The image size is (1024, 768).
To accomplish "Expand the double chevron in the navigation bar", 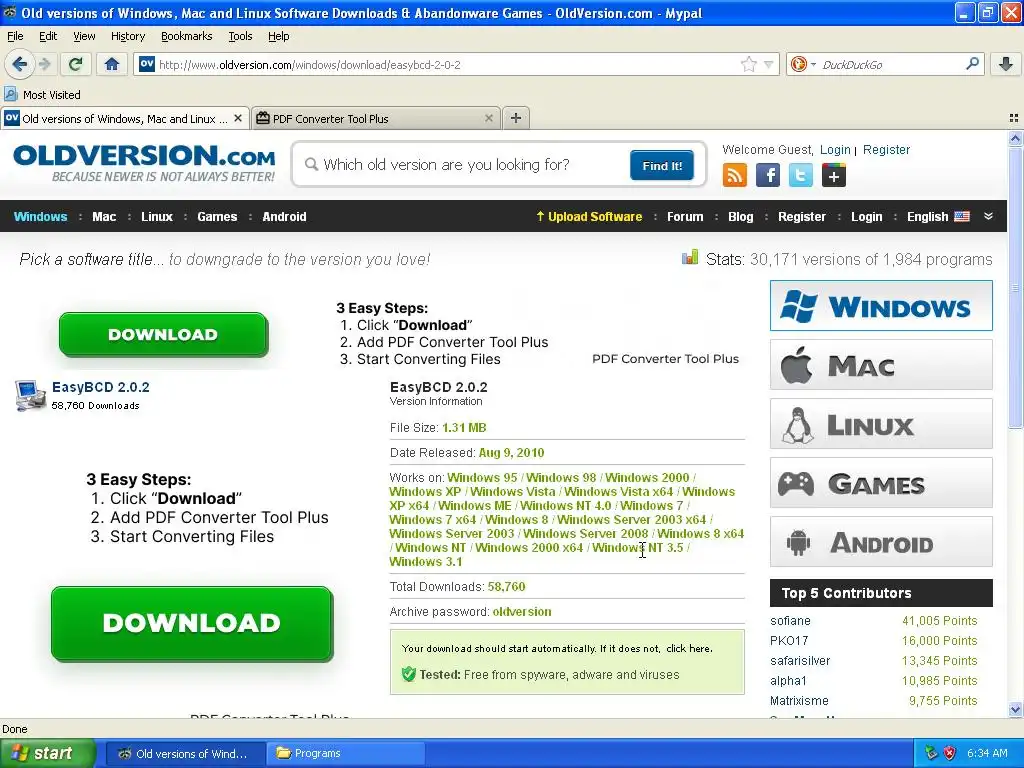I will click(988, 216).
